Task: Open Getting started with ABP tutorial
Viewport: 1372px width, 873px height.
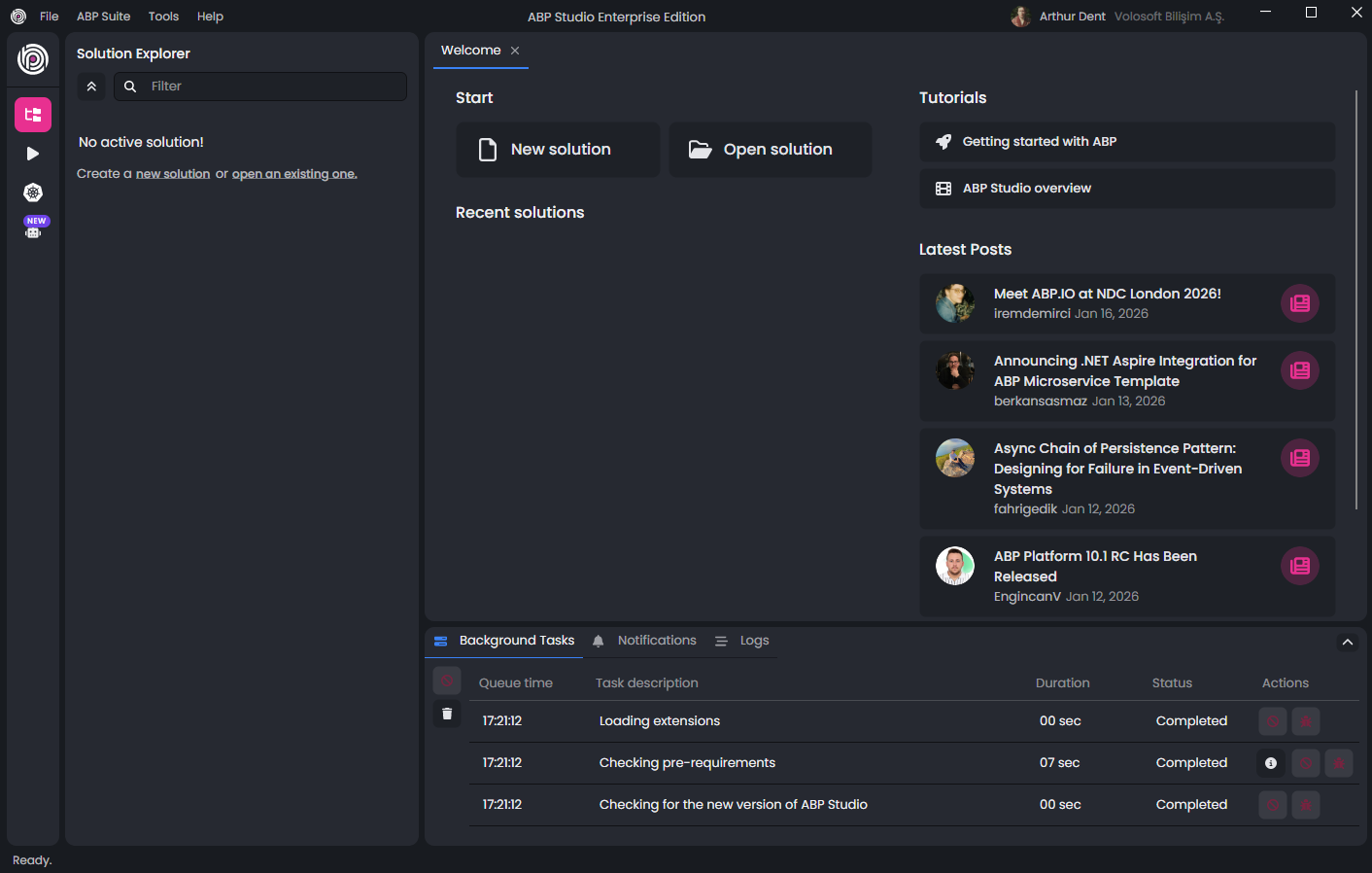Action: tap(1127, 142)
